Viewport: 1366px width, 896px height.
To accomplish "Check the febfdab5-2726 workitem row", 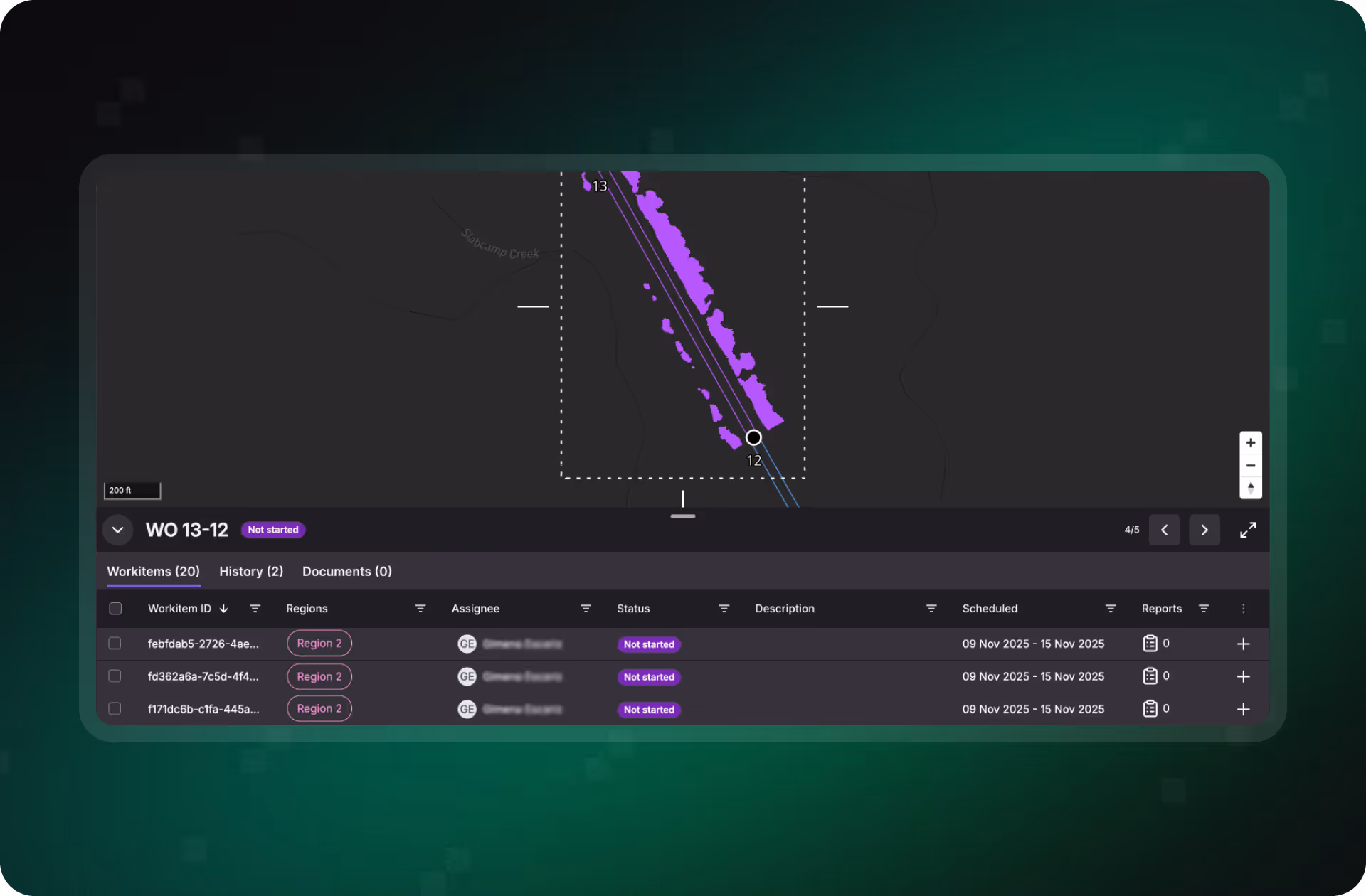I will tap(115, 644).
